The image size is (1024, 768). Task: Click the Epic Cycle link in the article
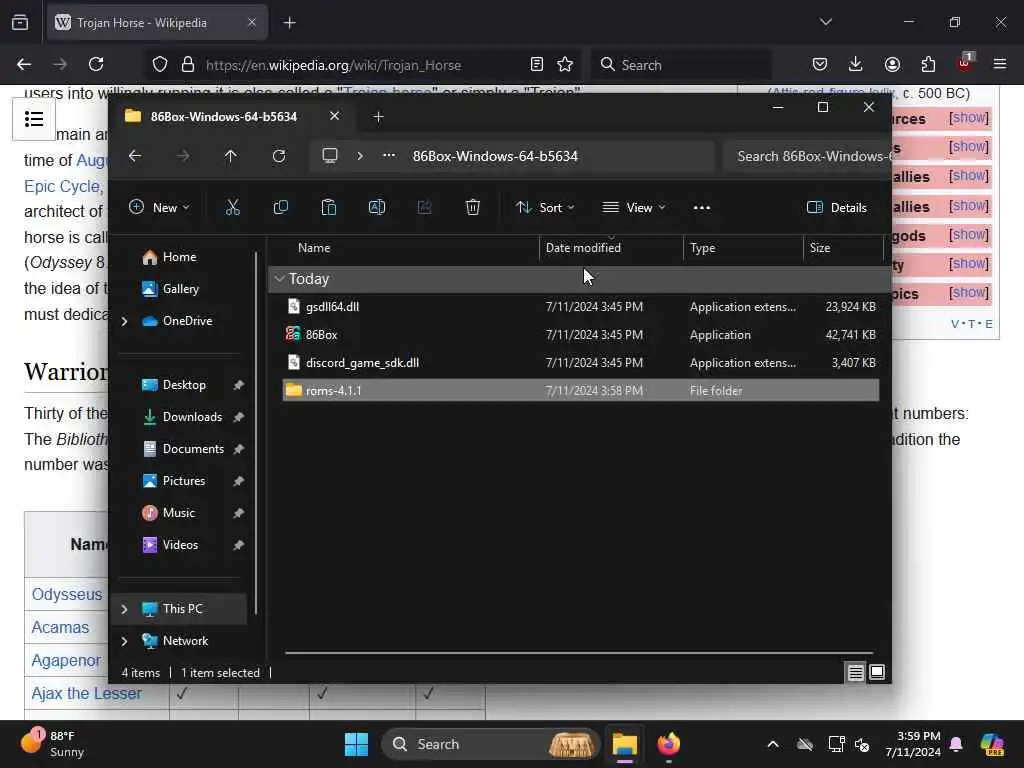click(x=63, y=186)
